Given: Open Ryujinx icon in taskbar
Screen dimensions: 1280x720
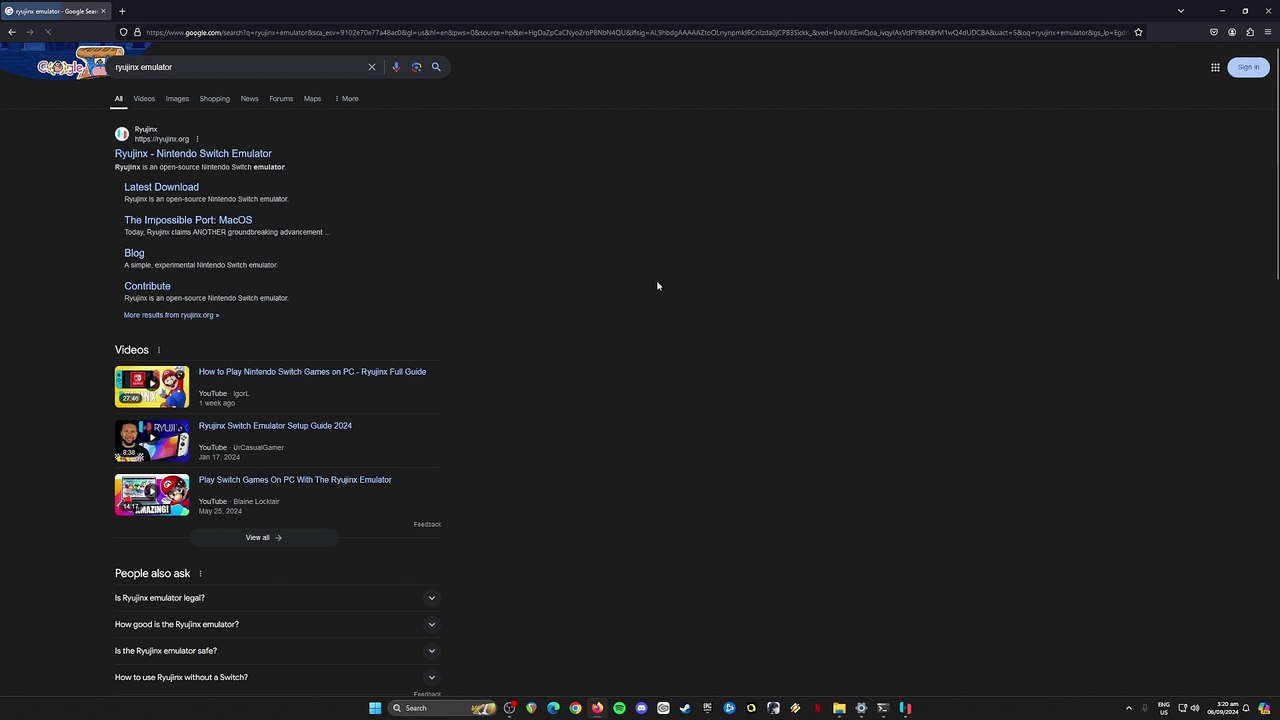Looking at the screenshot, I should tap(905, 708).
